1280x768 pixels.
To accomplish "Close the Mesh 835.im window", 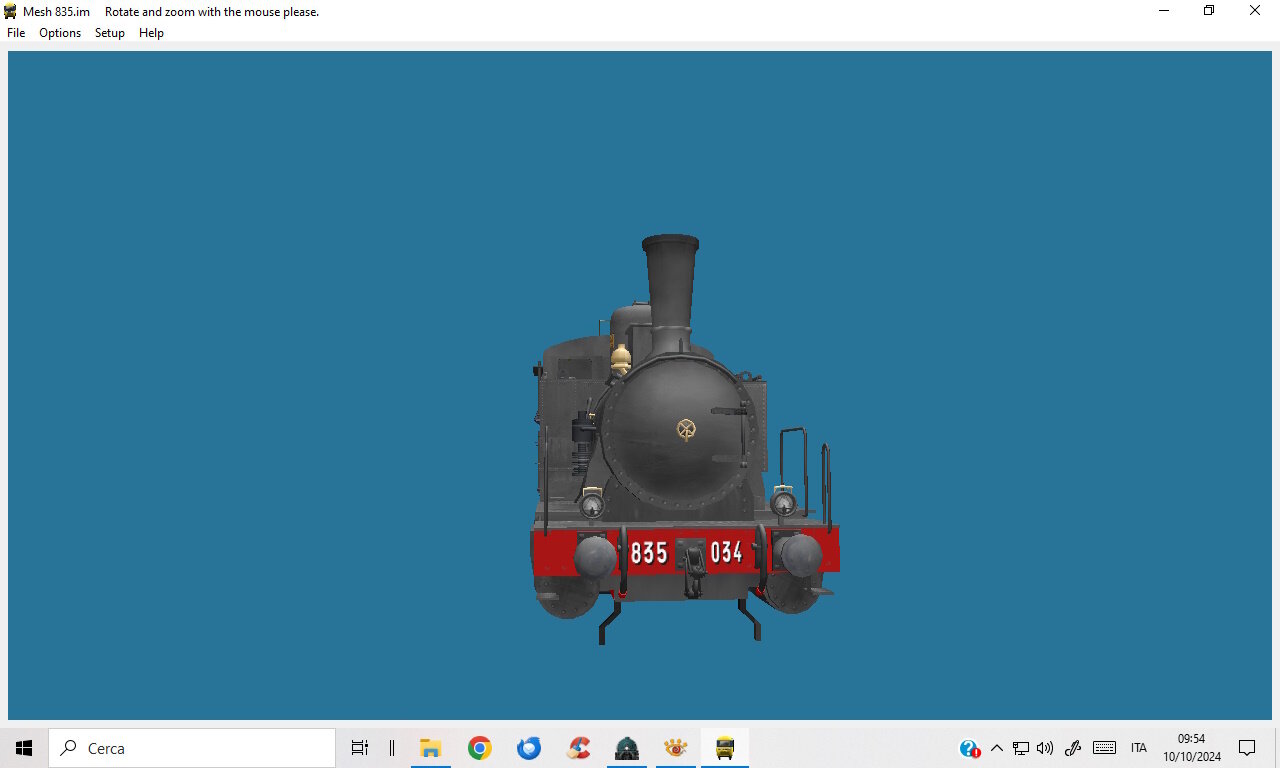I will pyautogui.click(x=1255, y=11).
